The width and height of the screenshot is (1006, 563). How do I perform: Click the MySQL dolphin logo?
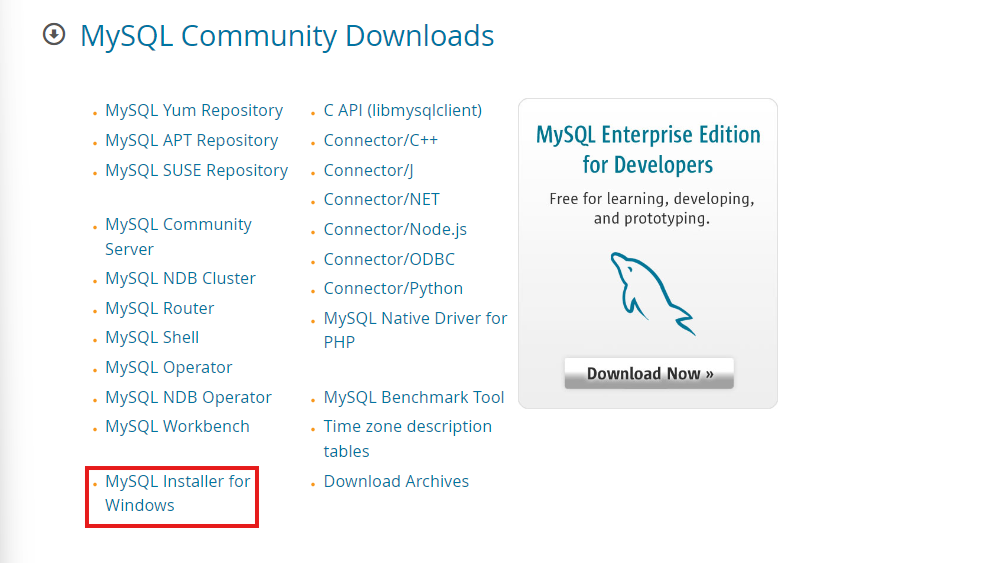point(652,294)
